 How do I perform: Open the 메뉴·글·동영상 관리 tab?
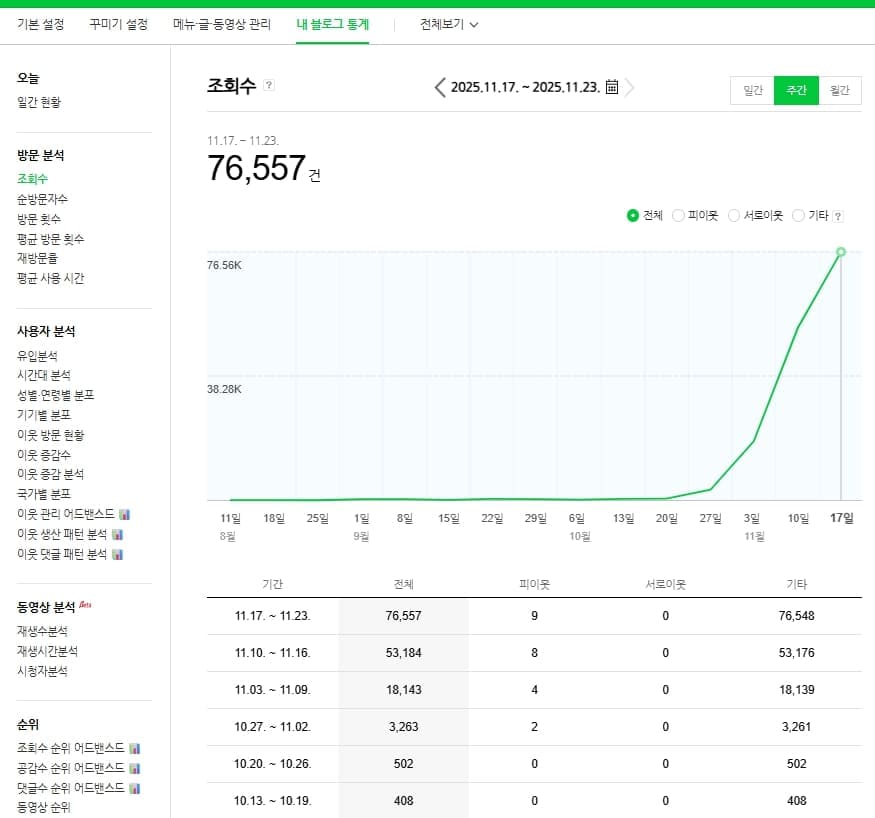point(222,25)
